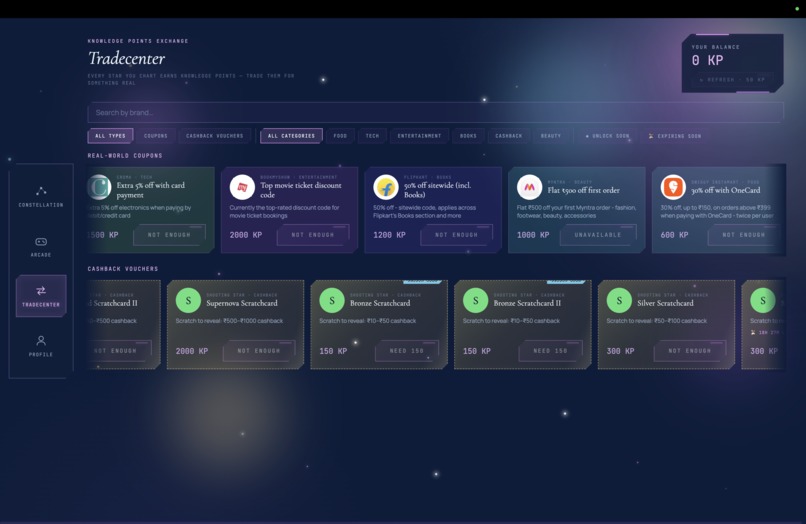Filter by Entertainment category
The width and height of the screenshot is (806, 524).
(419, 136)
